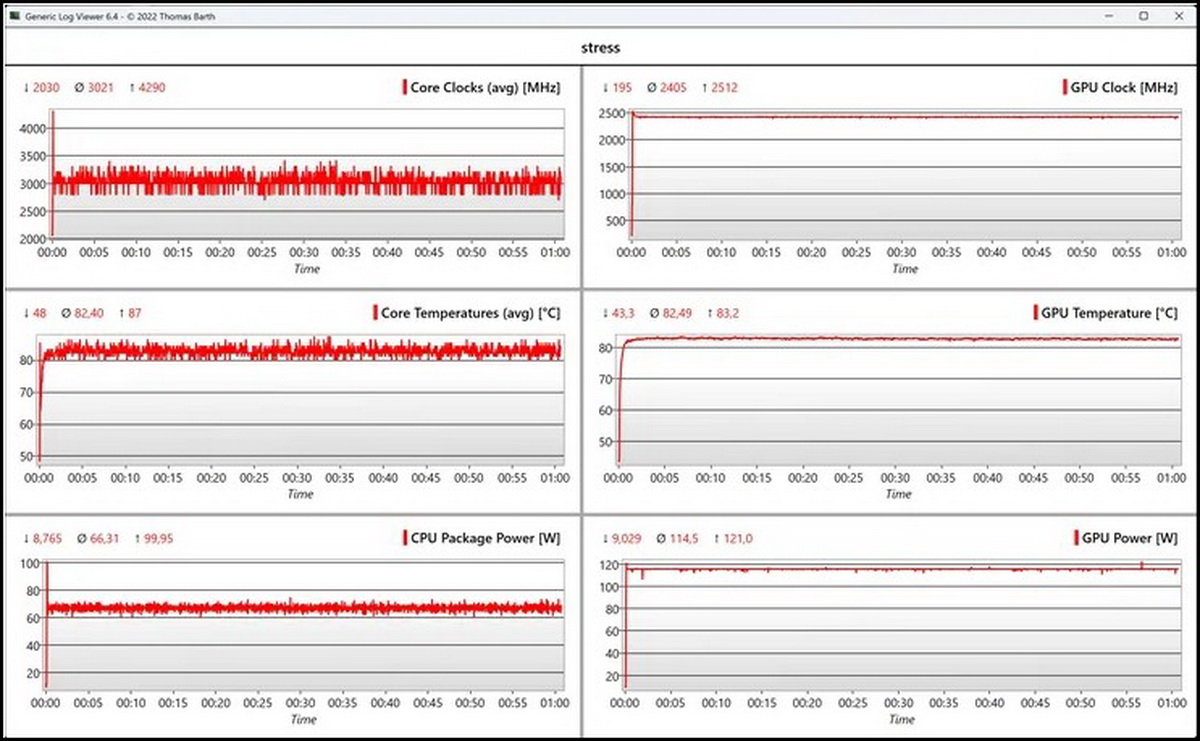Screen dimensions: 1200x741
Task: Select the 'stress' header title
Action: (x=600, y=47)
